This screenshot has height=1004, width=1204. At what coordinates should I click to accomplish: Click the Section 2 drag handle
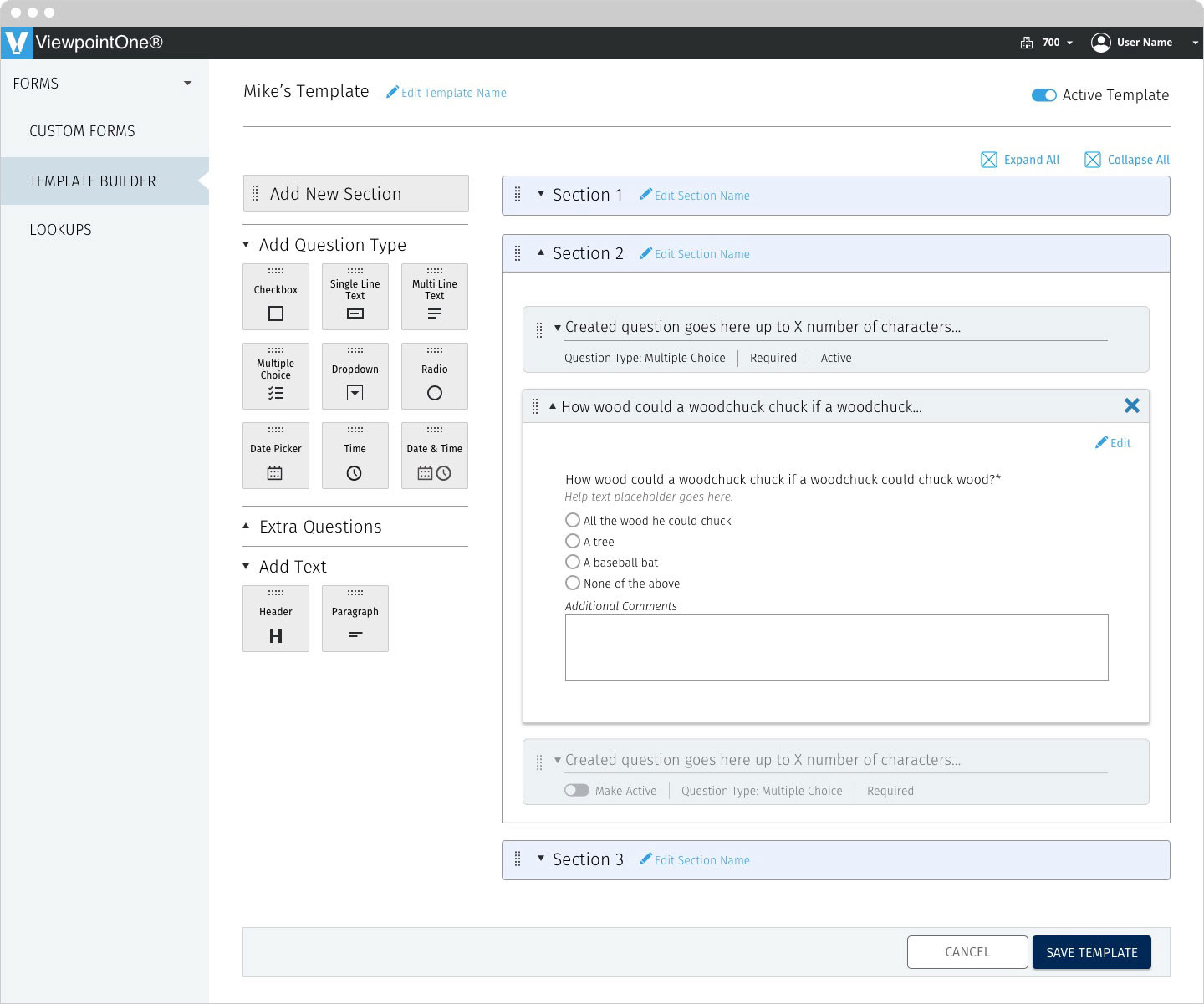tap(518, 253)
